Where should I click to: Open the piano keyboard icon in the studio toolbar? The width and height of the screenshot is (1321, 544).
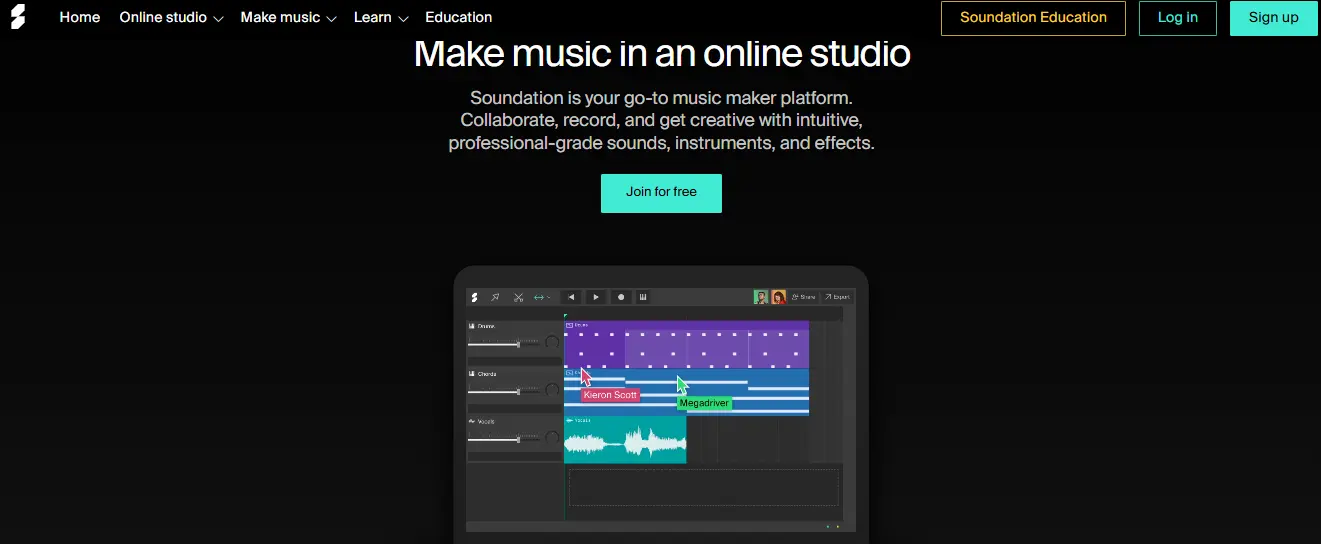point(643,297)
